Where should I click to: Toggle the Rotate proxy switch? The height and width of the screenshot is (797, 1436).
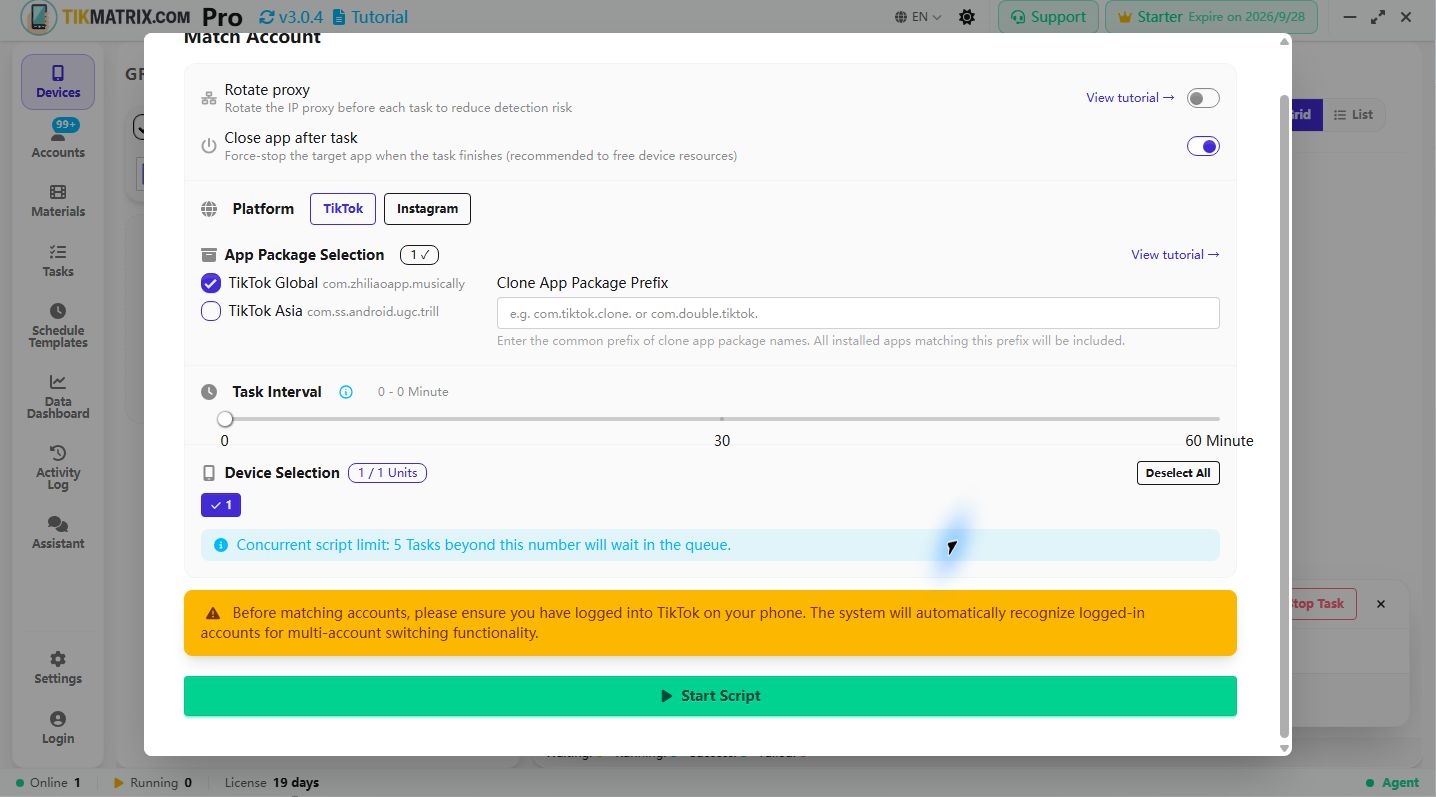tap(1203, 98)
